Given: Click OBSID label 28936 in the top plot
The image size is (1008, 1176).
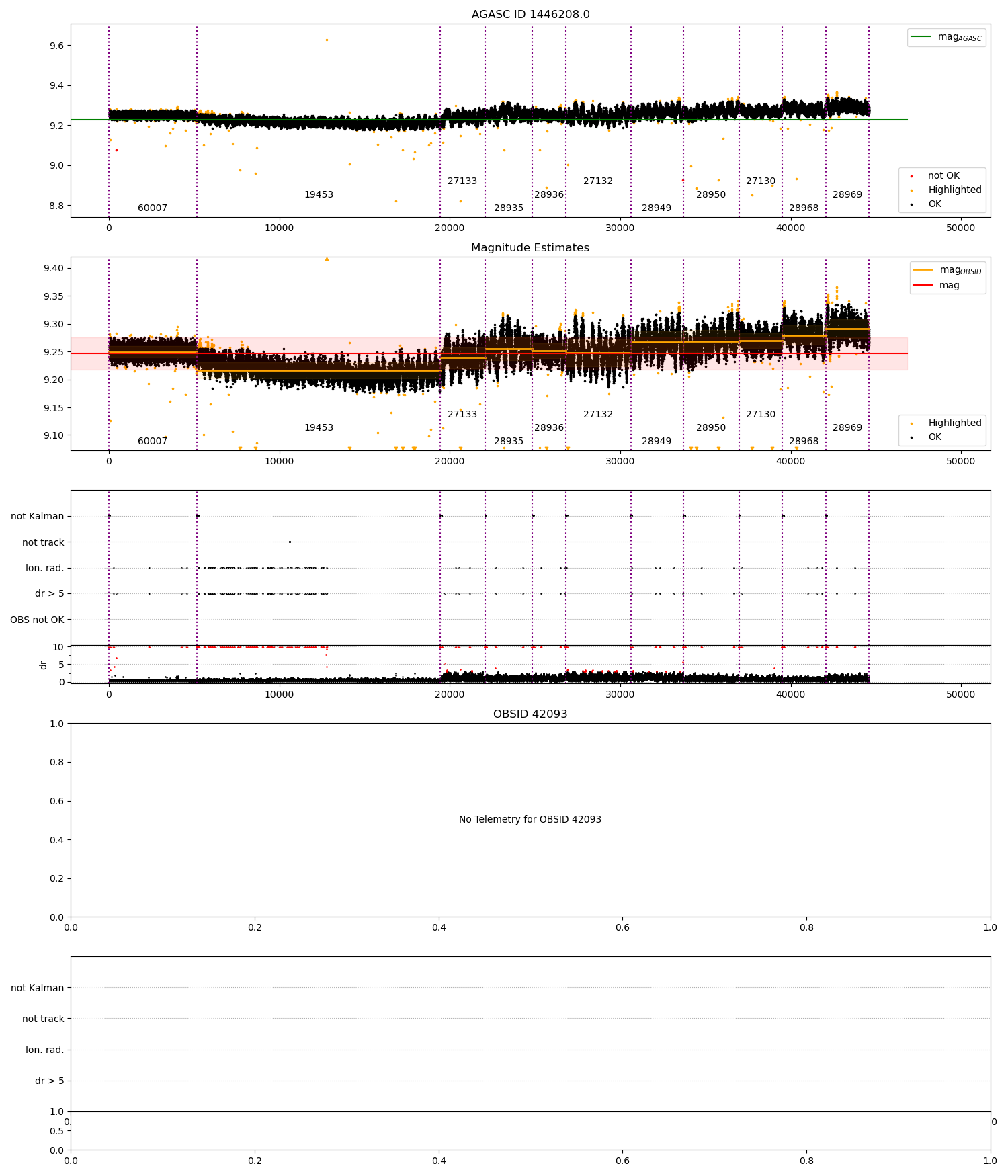Looking at the screenshot, I should coord(549,194).
